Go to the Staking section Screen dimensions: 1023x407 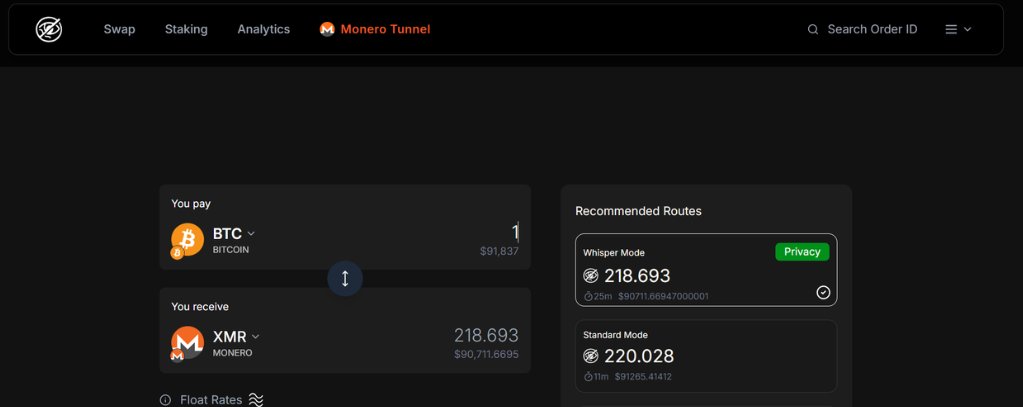(x=186, y=29)
